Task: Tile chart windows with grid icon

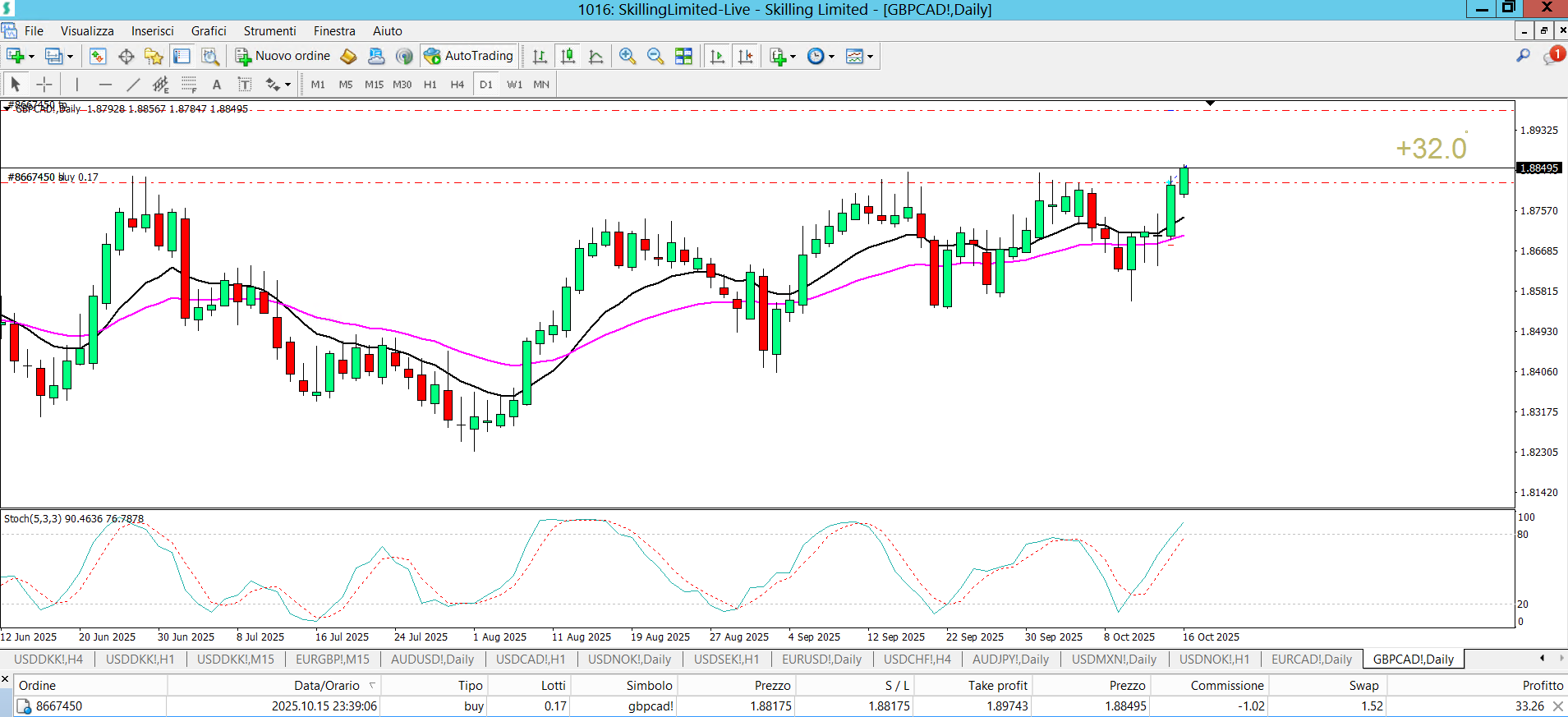Action: point(683,56)
